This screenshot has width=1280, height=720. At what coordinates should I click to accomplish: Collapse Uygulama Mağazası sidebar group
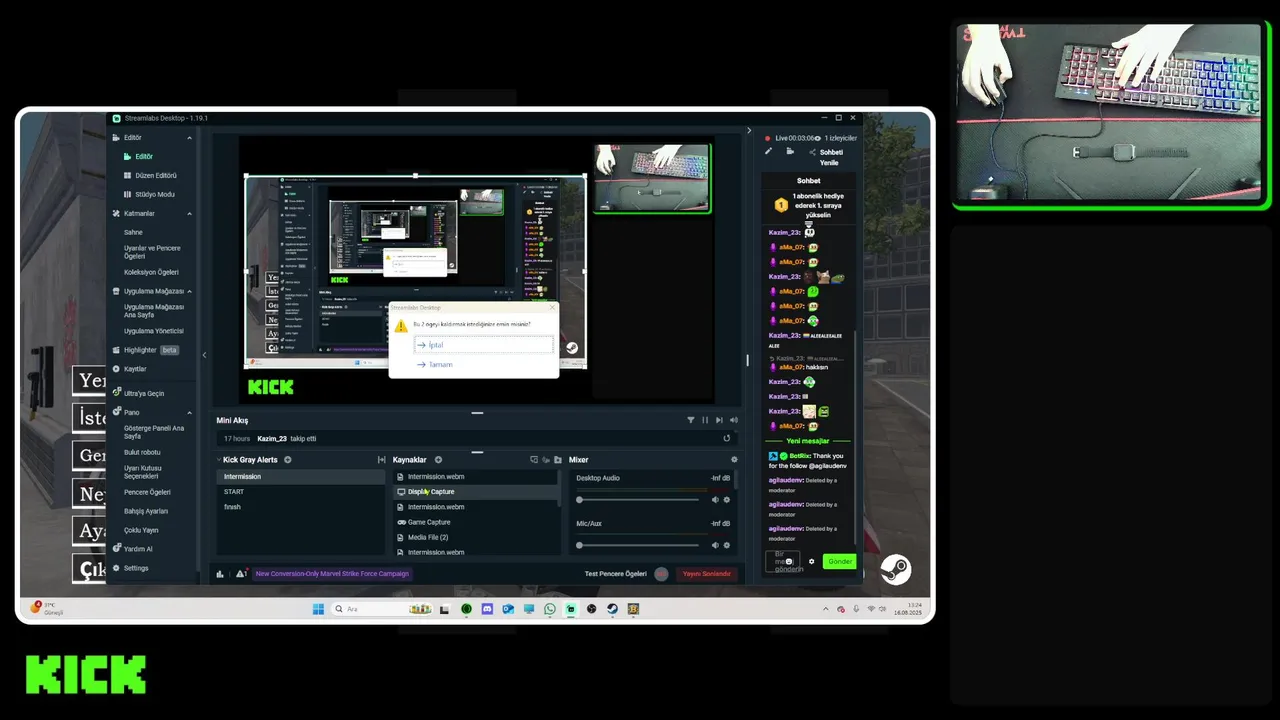point(190,291)
